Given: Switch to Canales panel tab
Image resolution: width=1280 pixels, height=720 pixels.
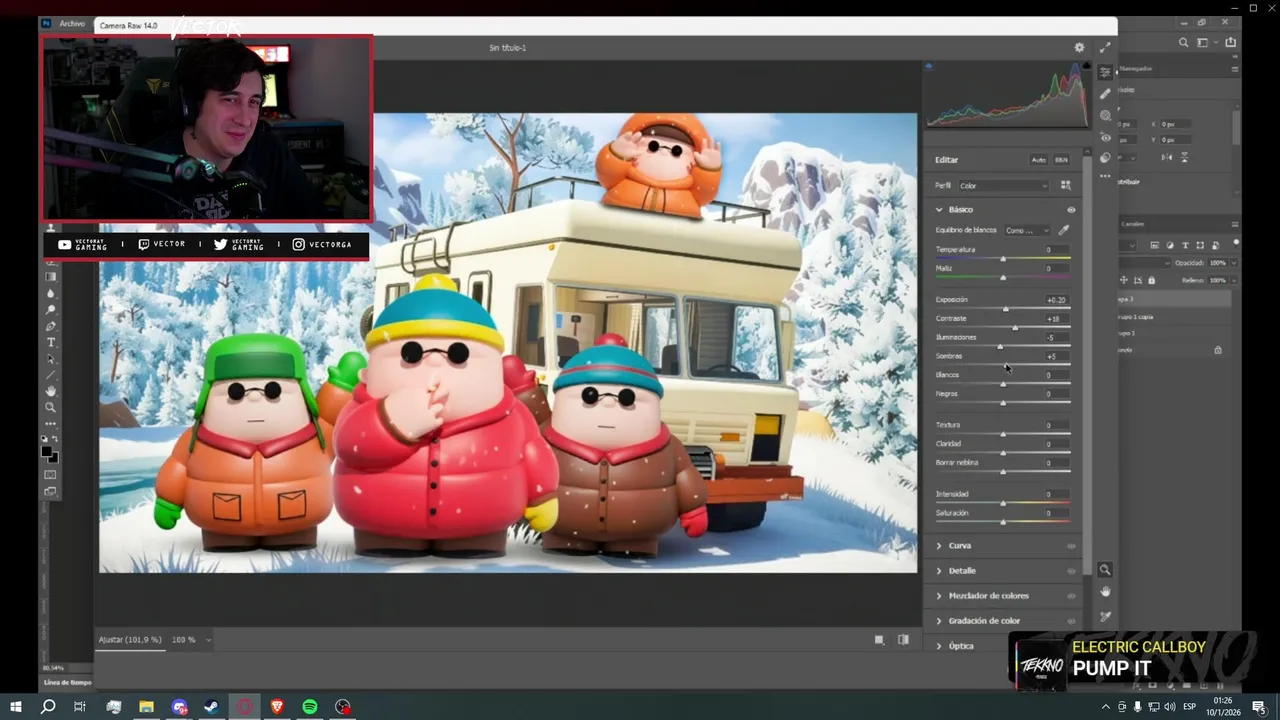Looking at the screenshot, I should tap(1132, 224).
